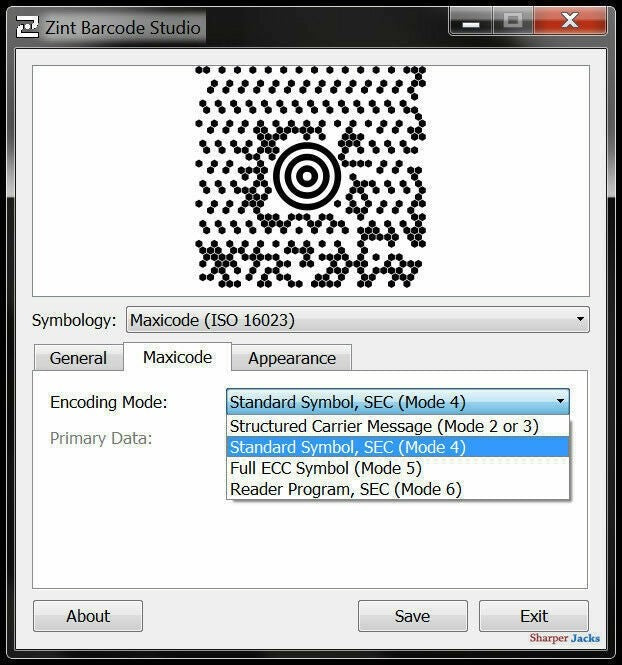Maximize the Zint Barcode Studio window
622x665 pixels.
pos(514,22)
